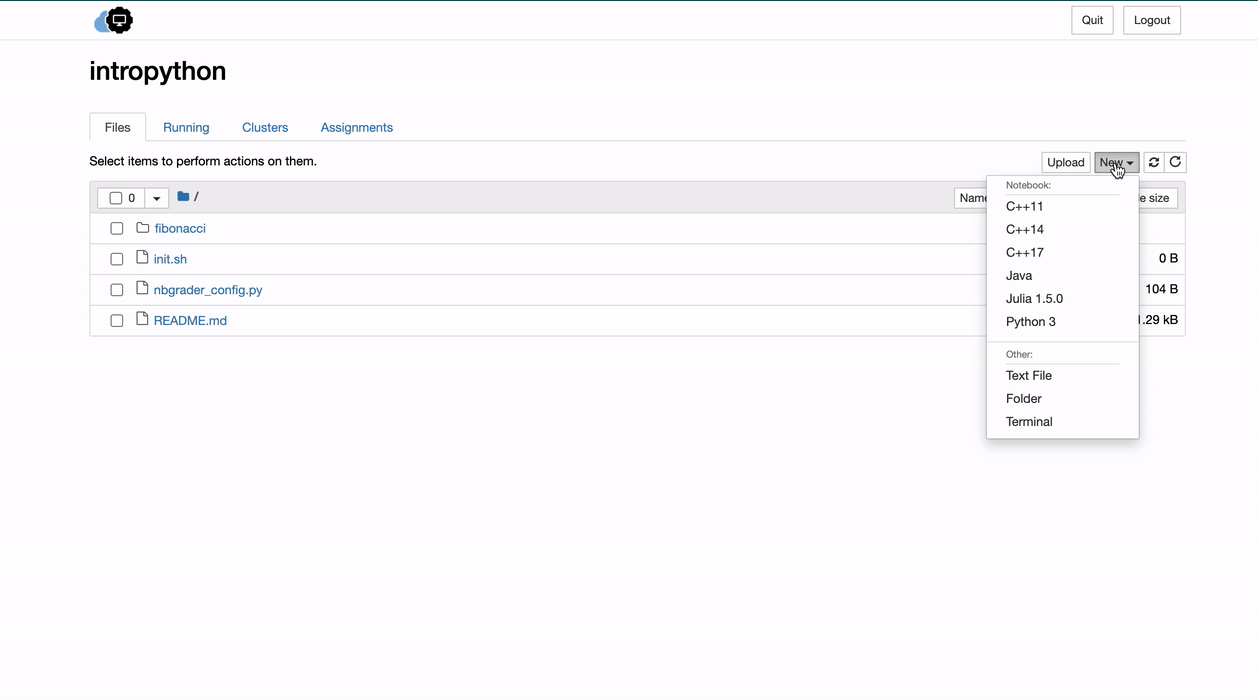Click the nbgrader_config.py file icon

(x=142, y=289)
